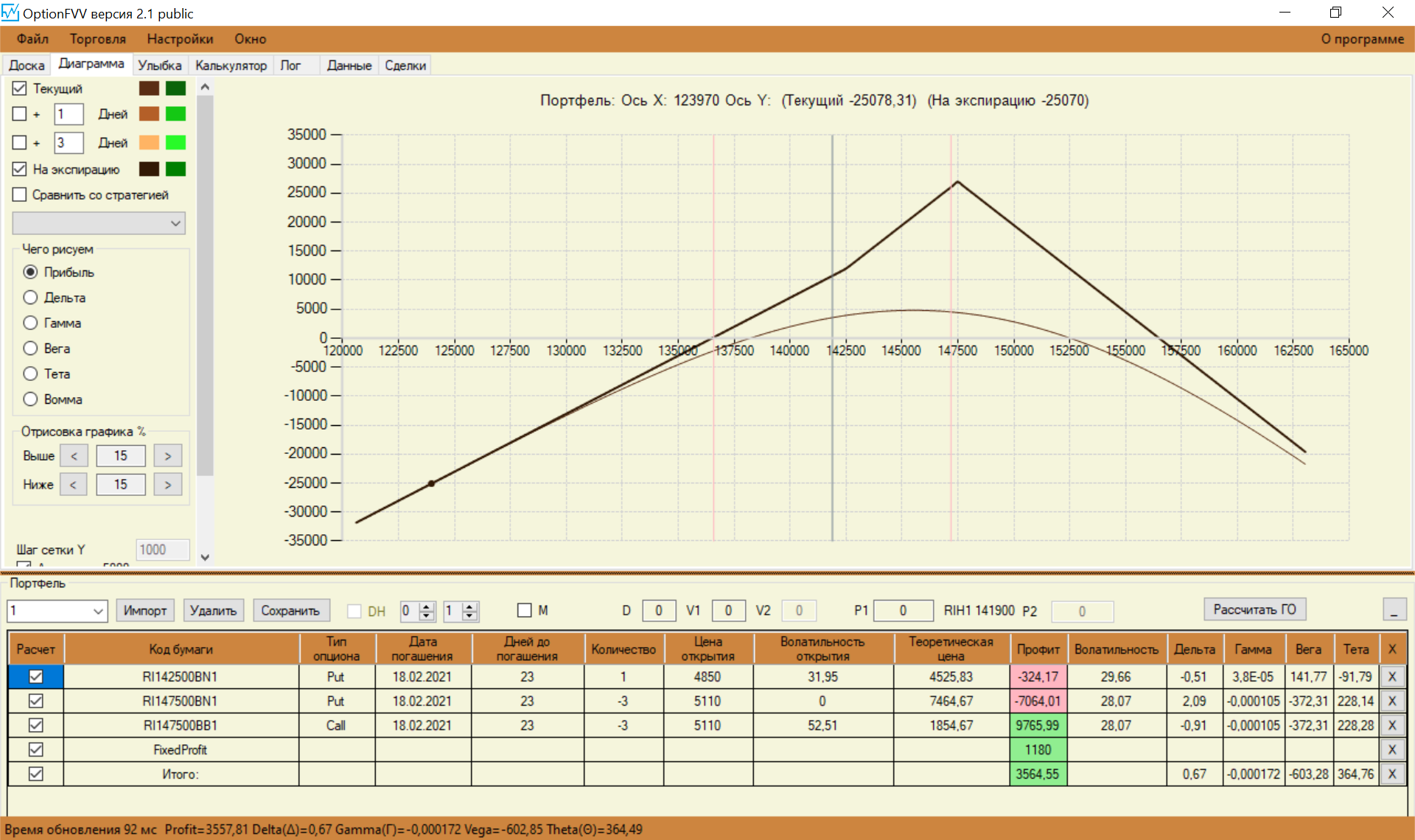Decrease the 'Ниже' percentage with left arrow
Screen dimensions: 1415x840
pos(73,485)
